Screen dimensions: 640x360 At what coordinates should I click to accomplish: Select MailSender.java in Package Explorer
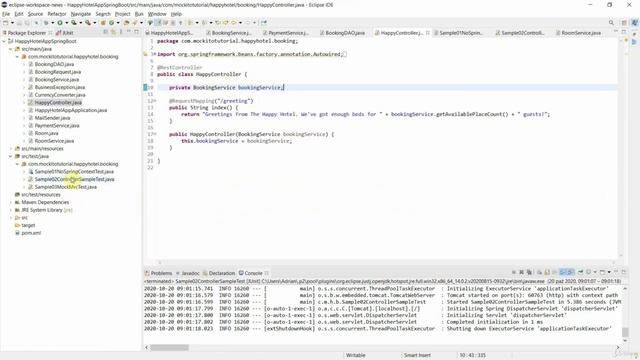point(52,118)
